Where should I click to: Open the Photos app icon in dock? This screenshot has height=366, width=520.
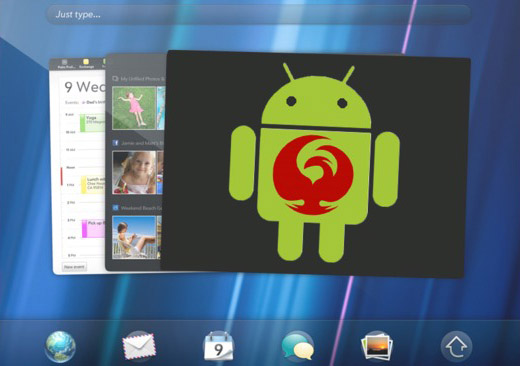click(377, 347)
